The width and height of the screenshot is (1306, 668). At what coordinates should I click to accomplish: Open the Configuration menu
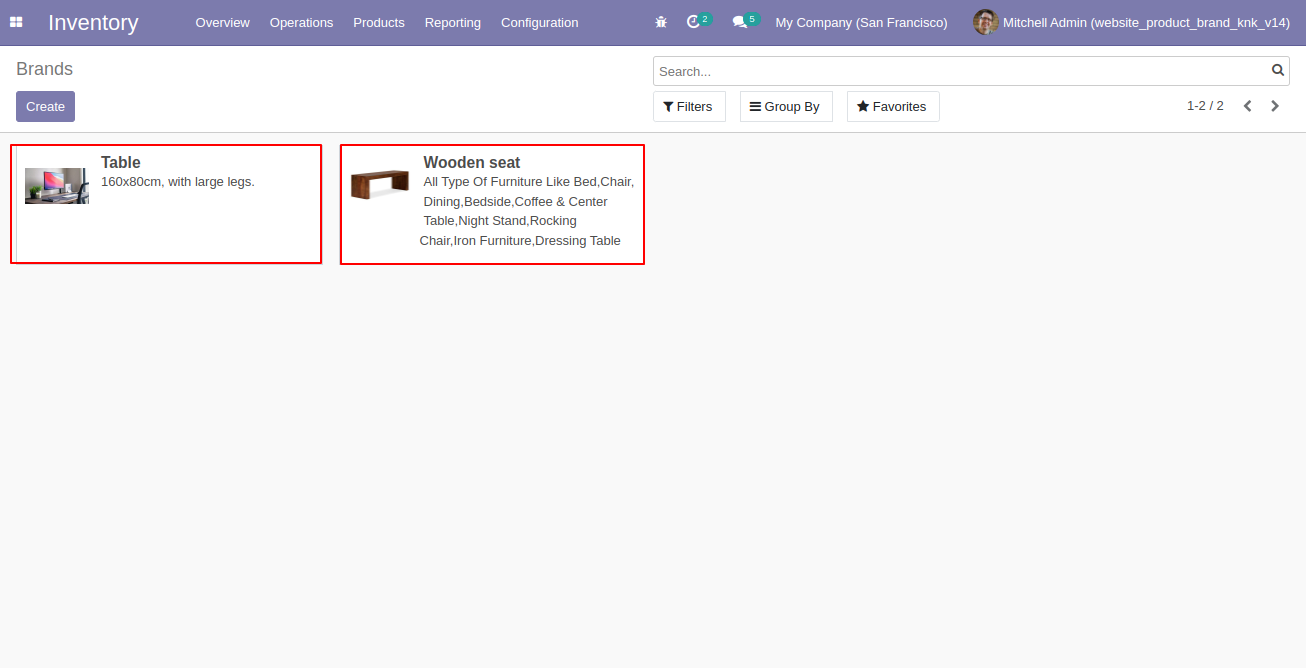tap(539, 22)
